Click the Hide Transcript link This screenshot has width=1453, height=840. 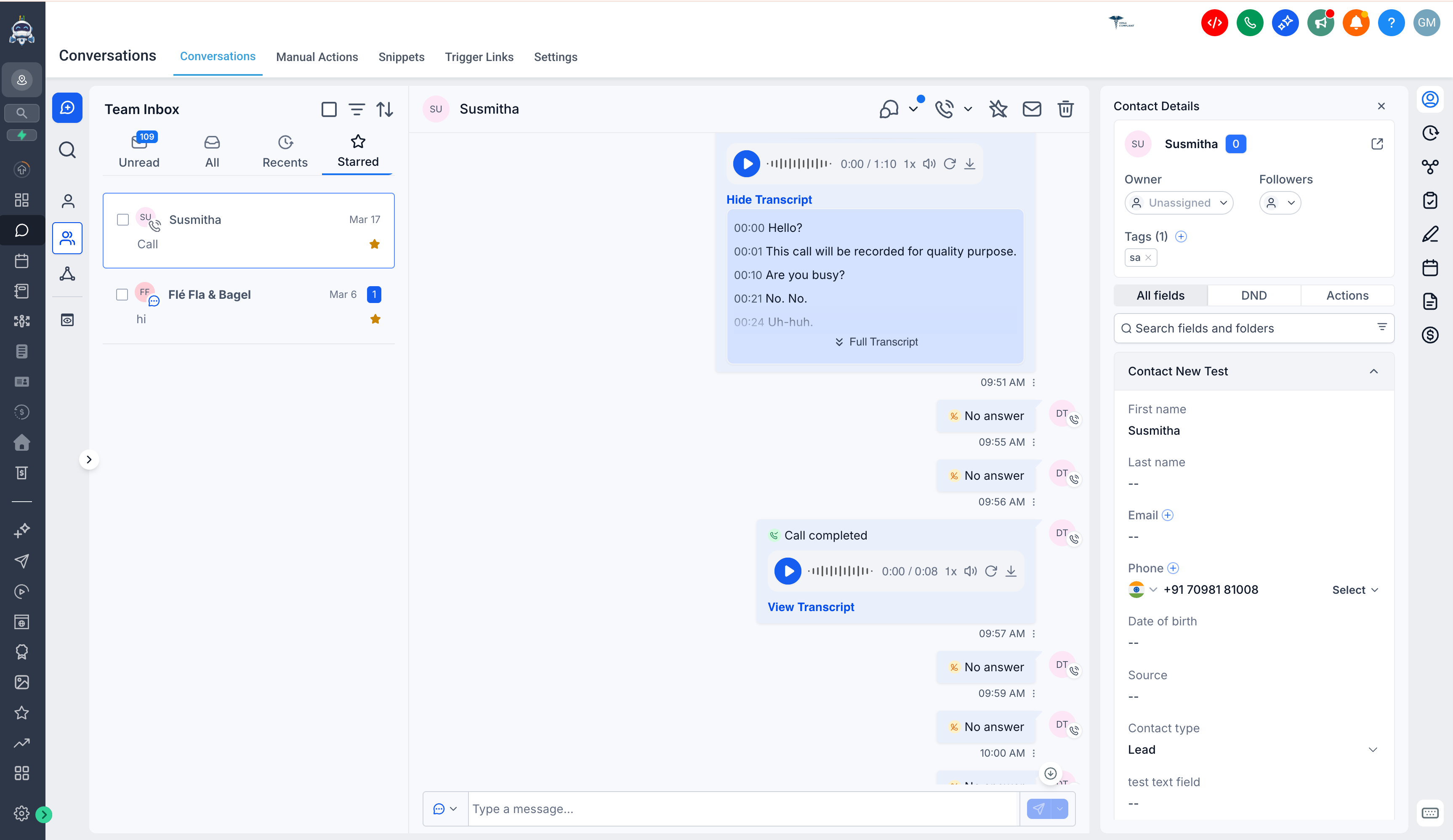click(769, 199)
